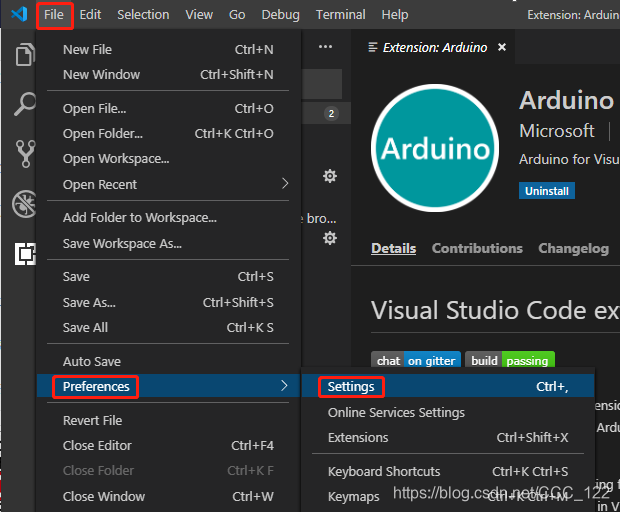This screenshot has height=512, width=620.
Task: Switch to the Details tab
Action: tap(393, 249)
